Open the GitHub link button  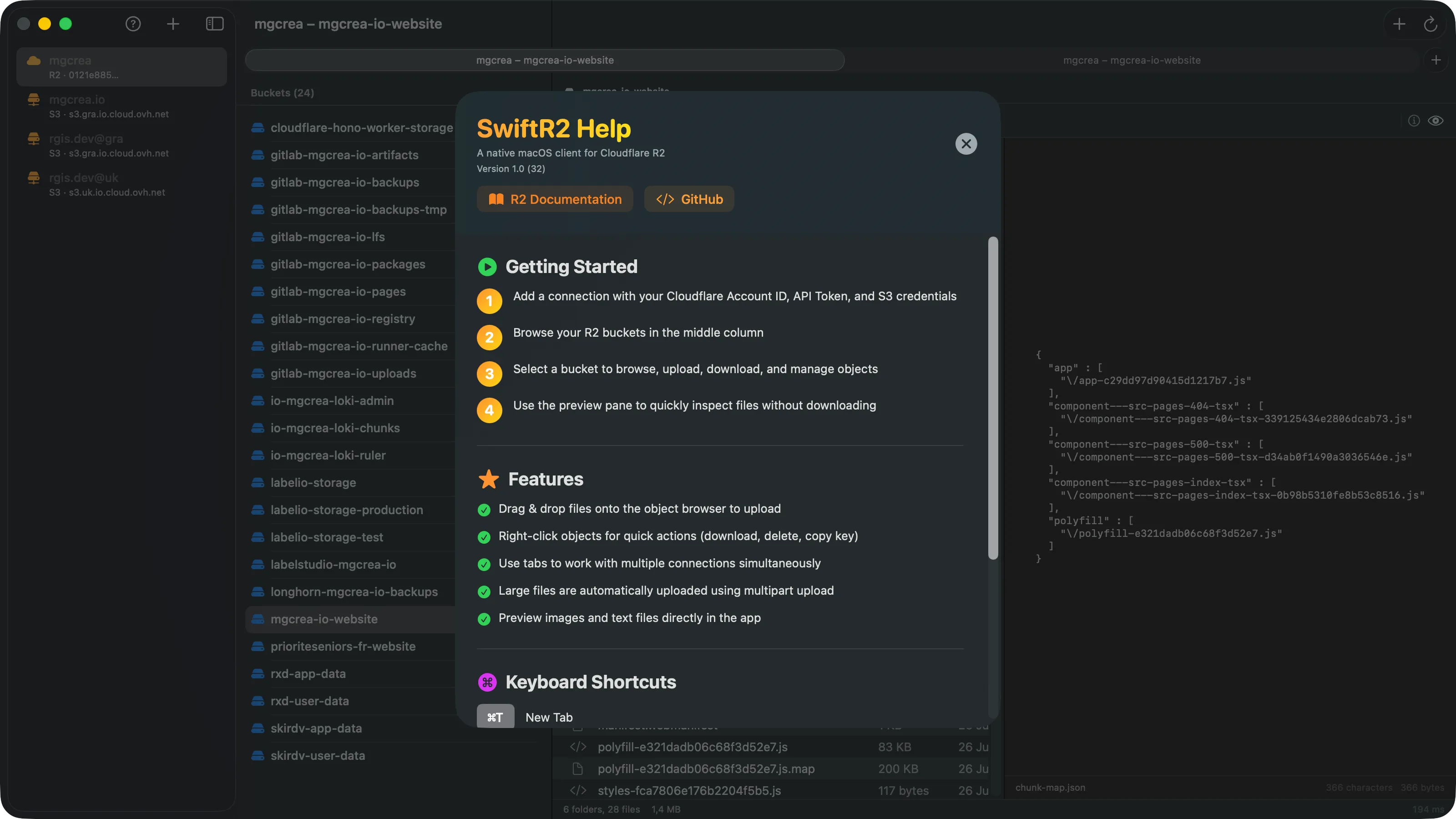689,199
